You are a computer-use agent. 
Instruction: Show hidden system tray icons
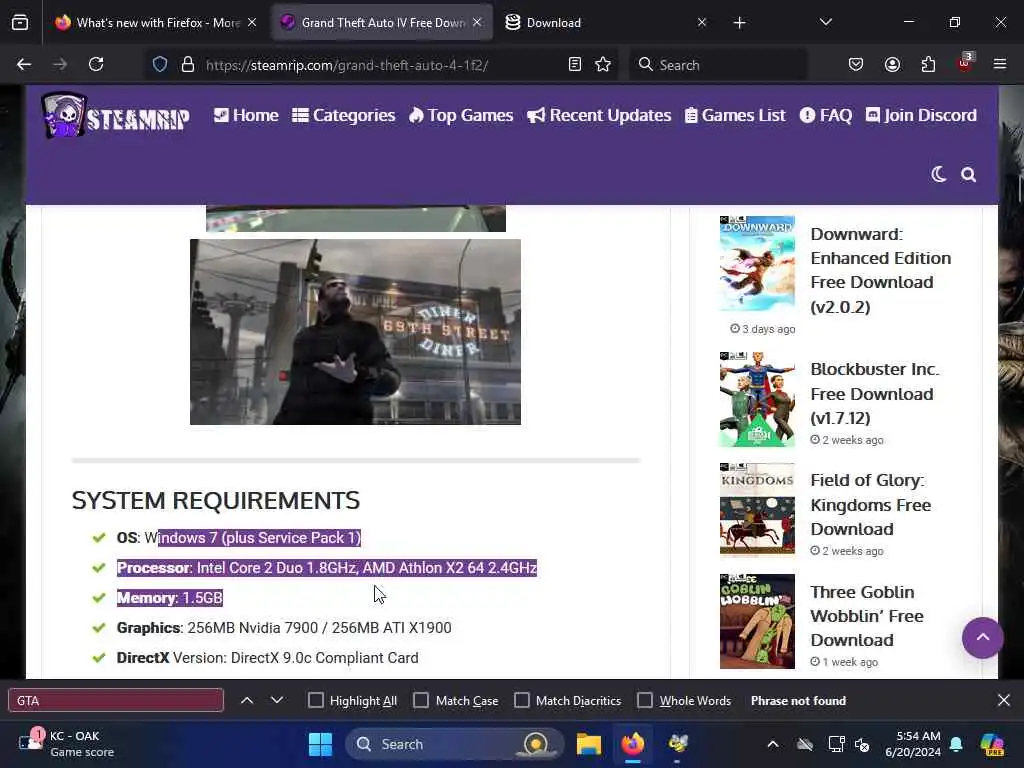(773, 744)
